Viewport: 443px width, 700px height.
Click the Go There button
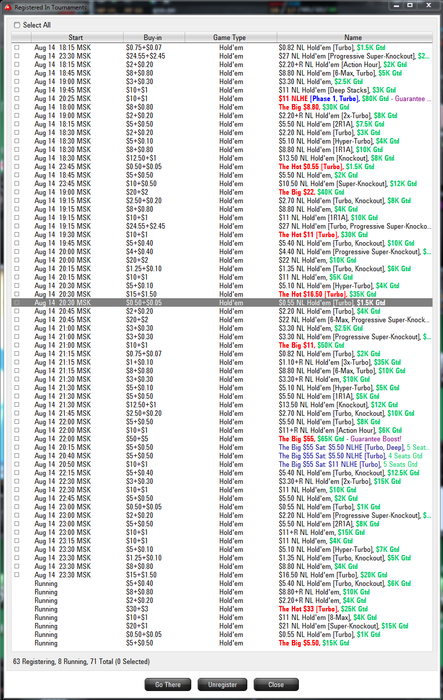point(167,684)
